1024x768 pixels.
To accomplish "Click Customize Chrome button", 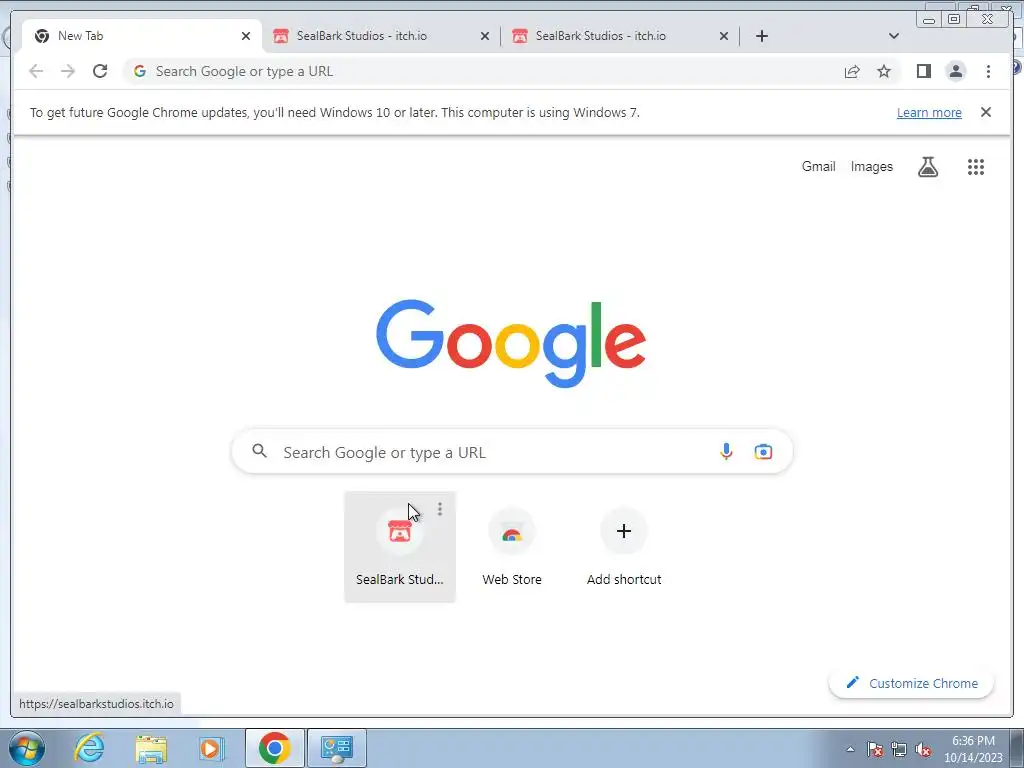I will [x=911, y=683].
